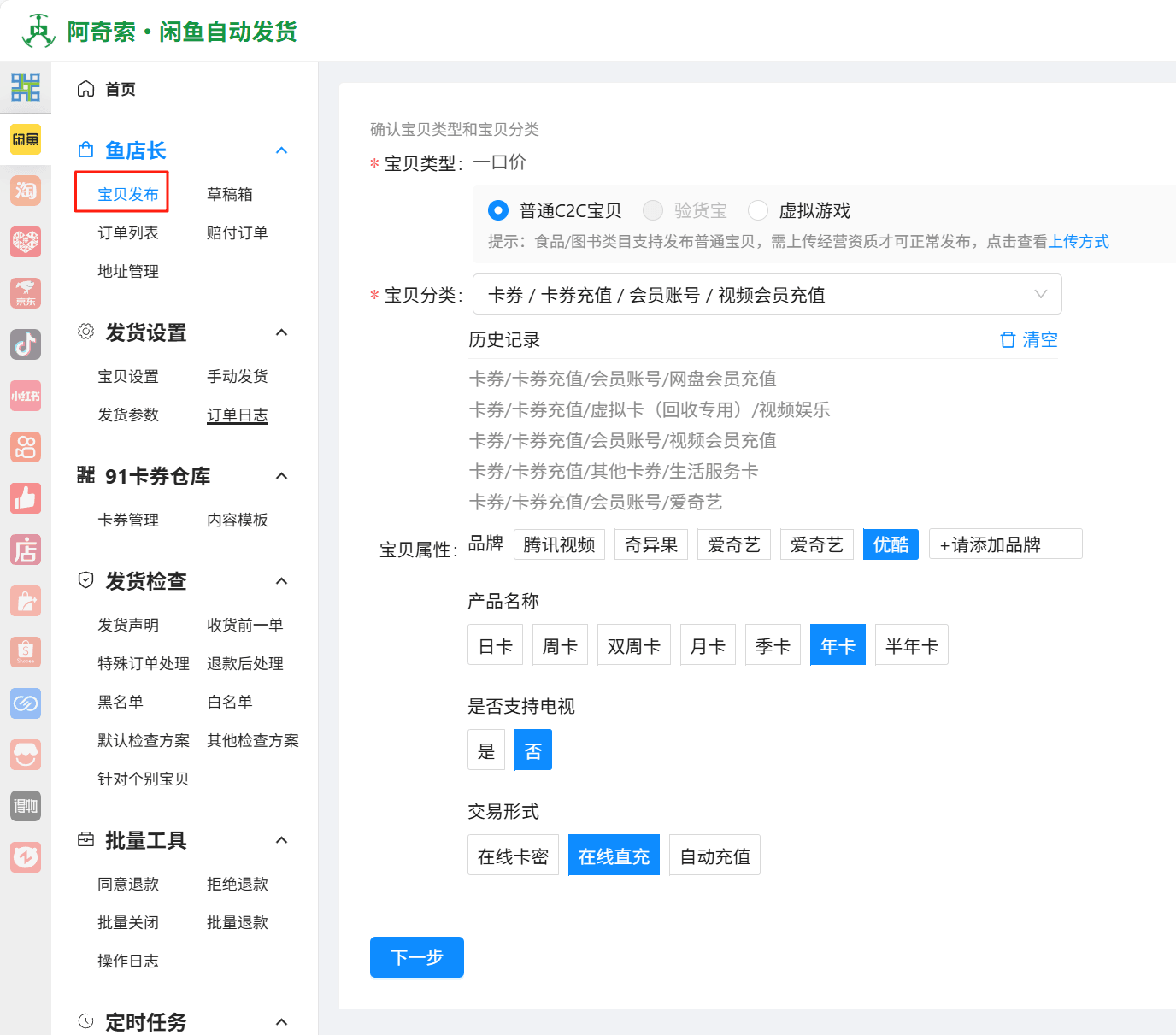The height and width of the screenshot is (1035, 1176).
Task: Click the 下一步 next-step button
Action: (x=417, y=957)
